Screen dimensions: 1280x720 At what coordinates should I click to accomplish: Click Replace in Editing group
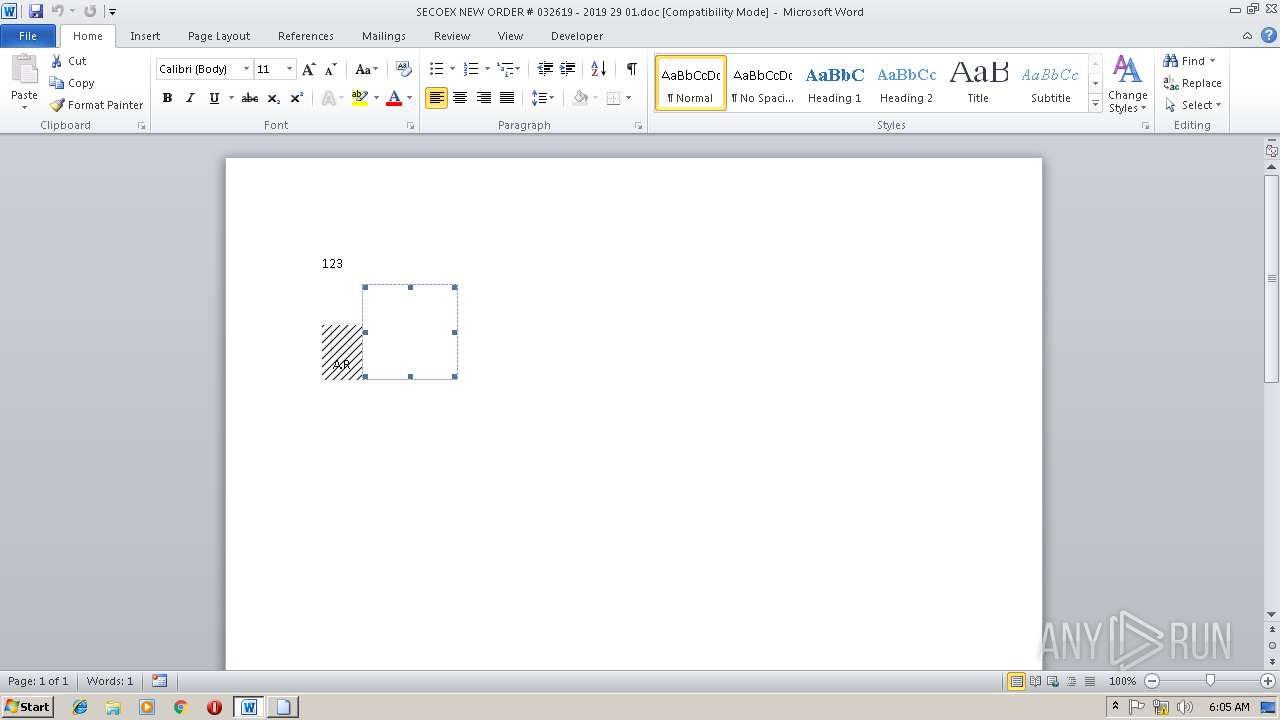(1192, 83)
